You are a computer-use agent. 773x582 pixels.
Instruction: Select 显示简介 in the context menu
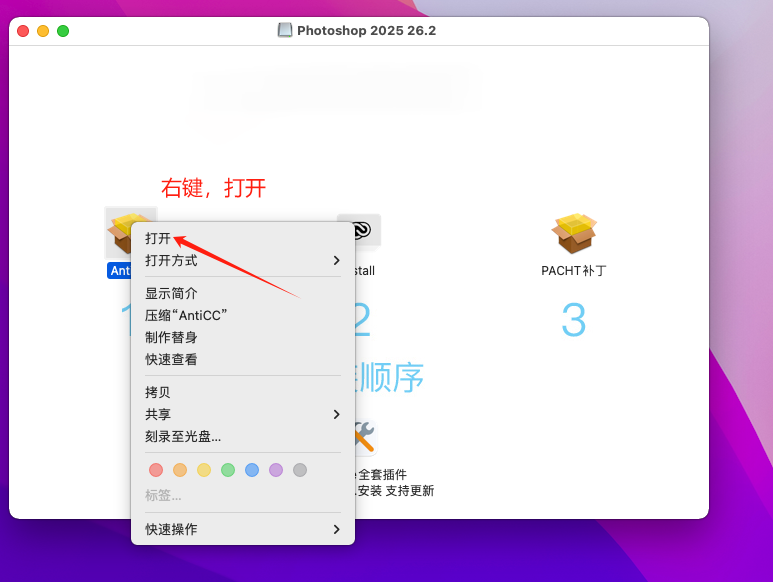tap(243, 294)
